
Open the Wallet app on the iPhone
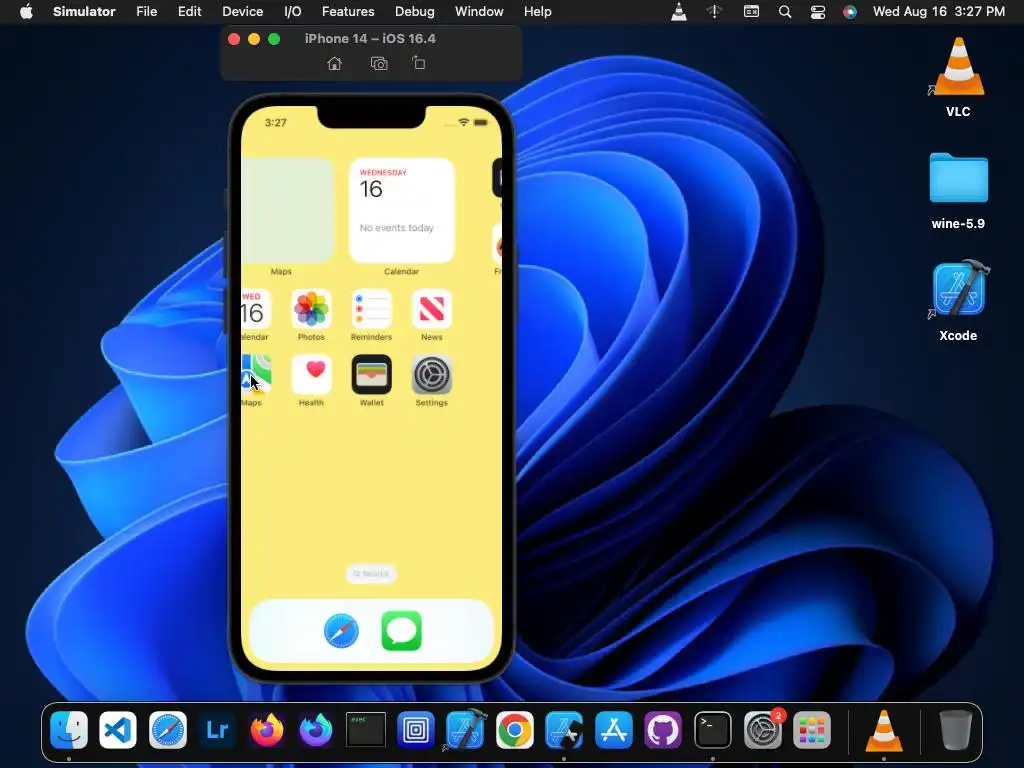coord(372,375)
